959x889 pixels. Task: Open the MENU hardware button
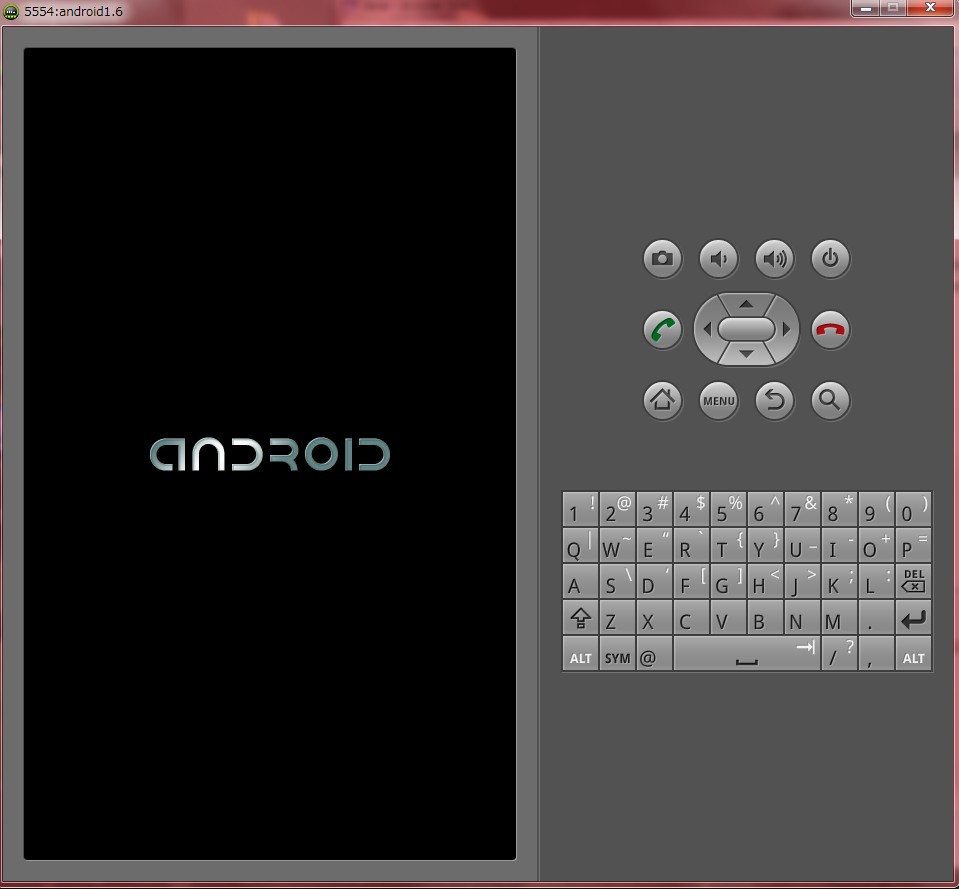click(719, 400)
